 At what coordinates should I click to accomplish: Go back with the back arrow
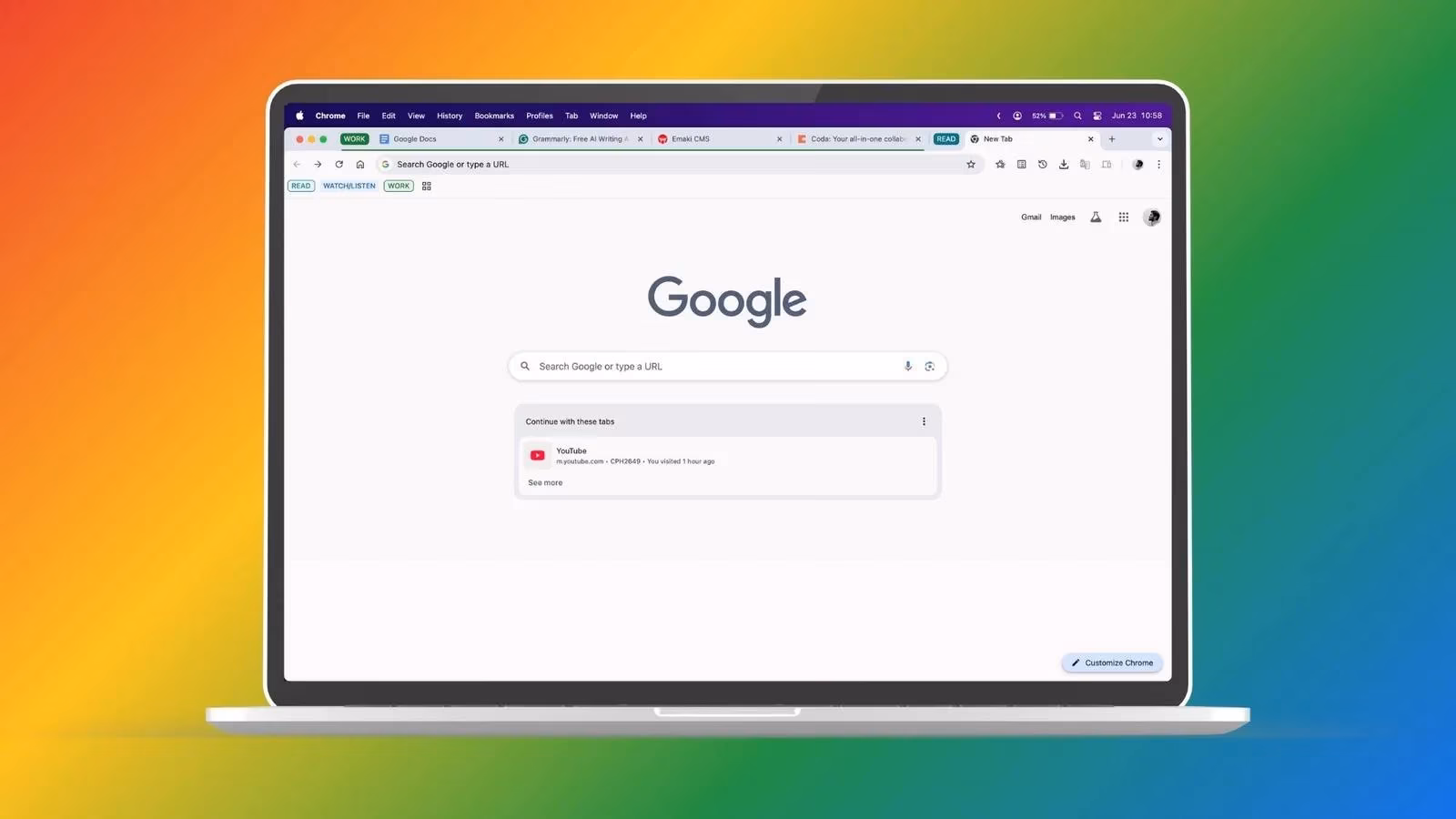[297, 165]
